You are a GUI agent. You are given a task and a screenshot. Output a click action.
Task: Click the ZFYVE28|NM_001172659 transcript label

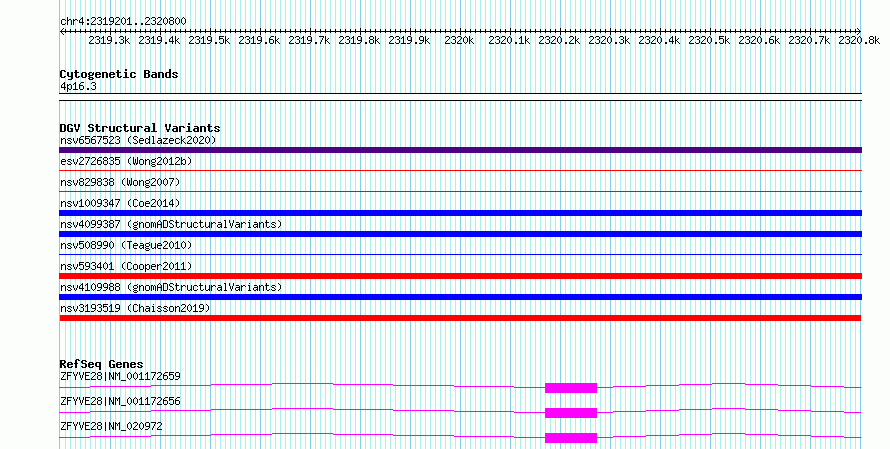[120, 376]
